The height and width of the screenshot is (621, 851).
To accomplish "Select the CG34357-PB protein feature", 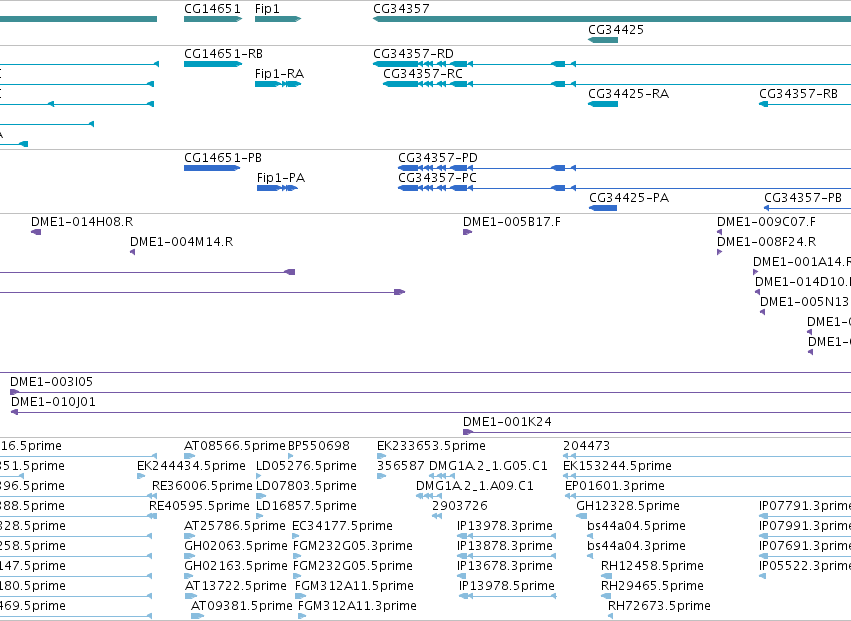I will click(803, 198).
